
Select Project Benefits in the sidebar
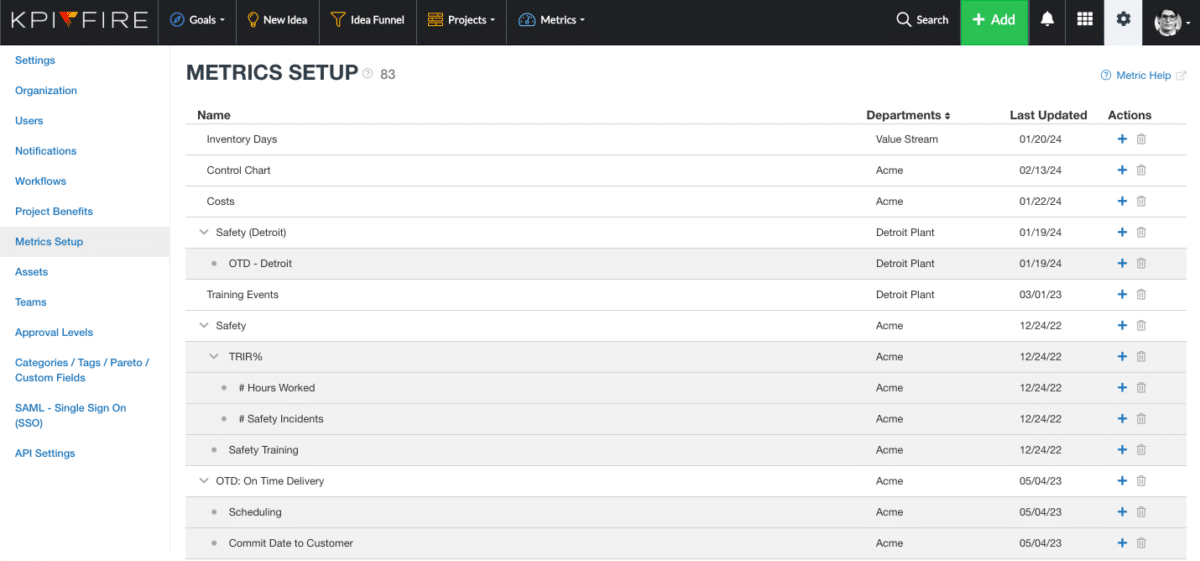click(54, 212)
